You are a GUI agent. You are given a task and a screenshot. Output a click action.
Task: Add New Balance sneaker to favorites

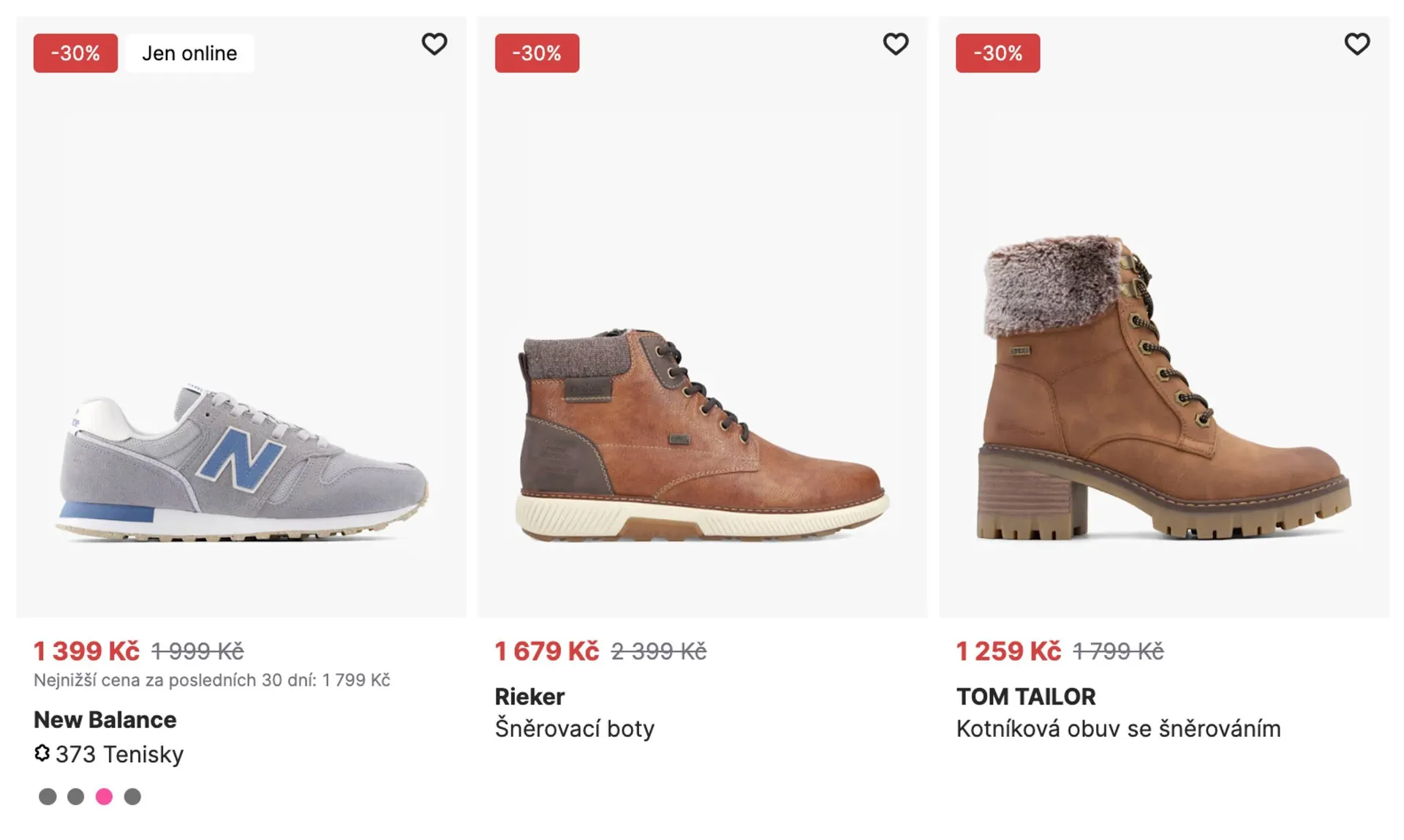click(434, 45)
